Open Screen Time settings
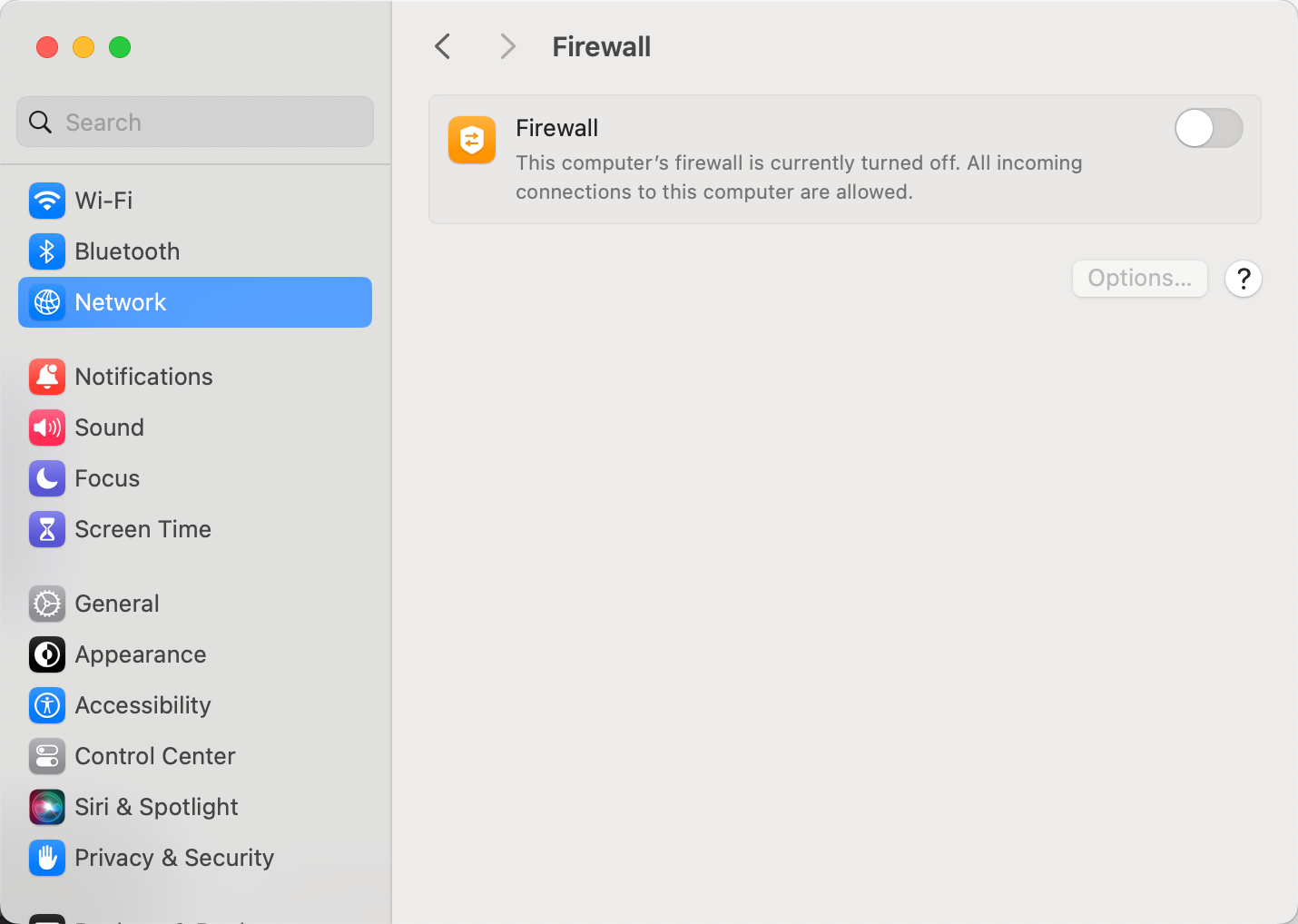Viewport: 1298px width, 924px height. (143, 529)
